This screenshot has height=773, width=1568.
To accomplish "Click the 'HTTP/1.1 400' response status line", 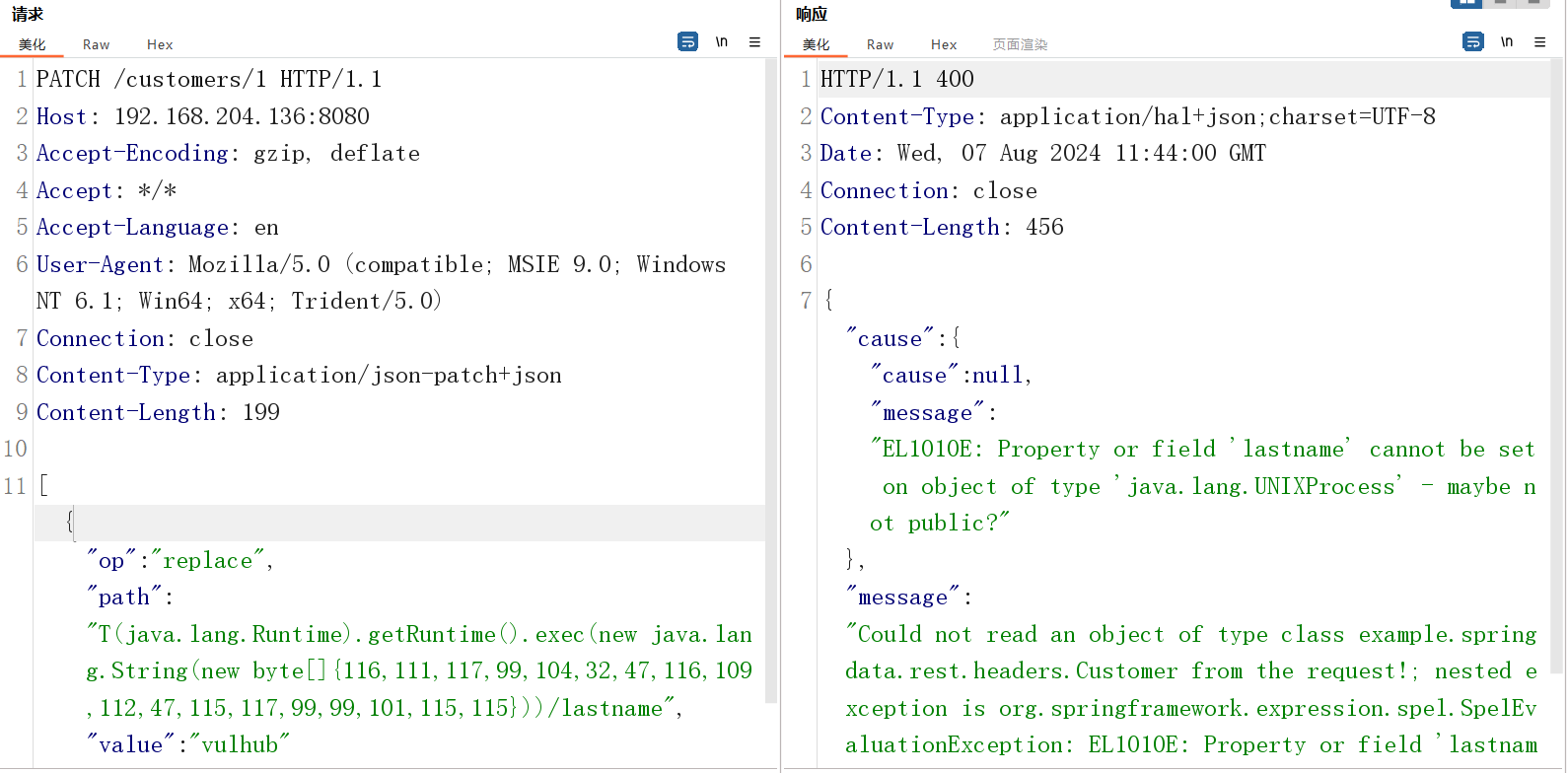I will coord(897,79).
